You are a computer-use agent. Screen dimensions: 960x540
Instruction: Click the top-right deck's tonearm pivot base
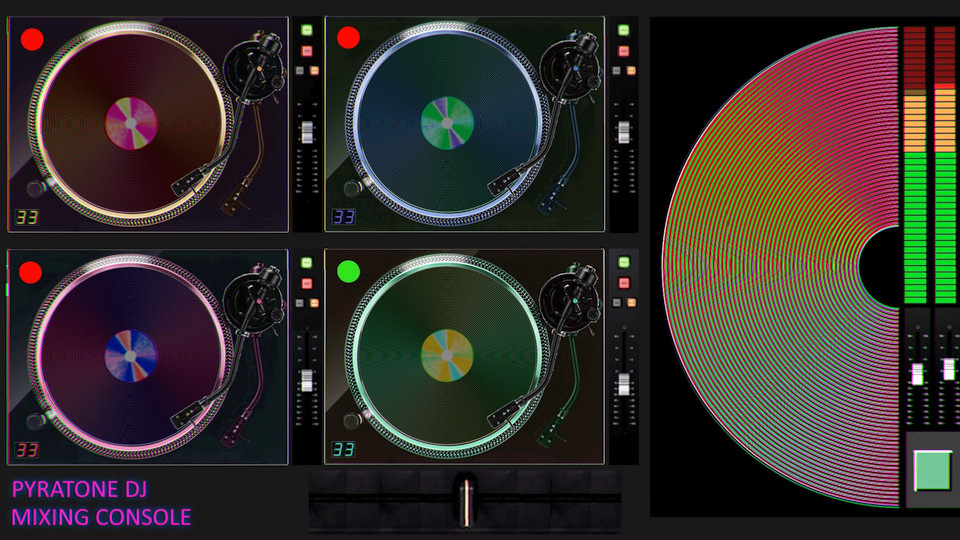pyautogui.click(x=571, y=70)
